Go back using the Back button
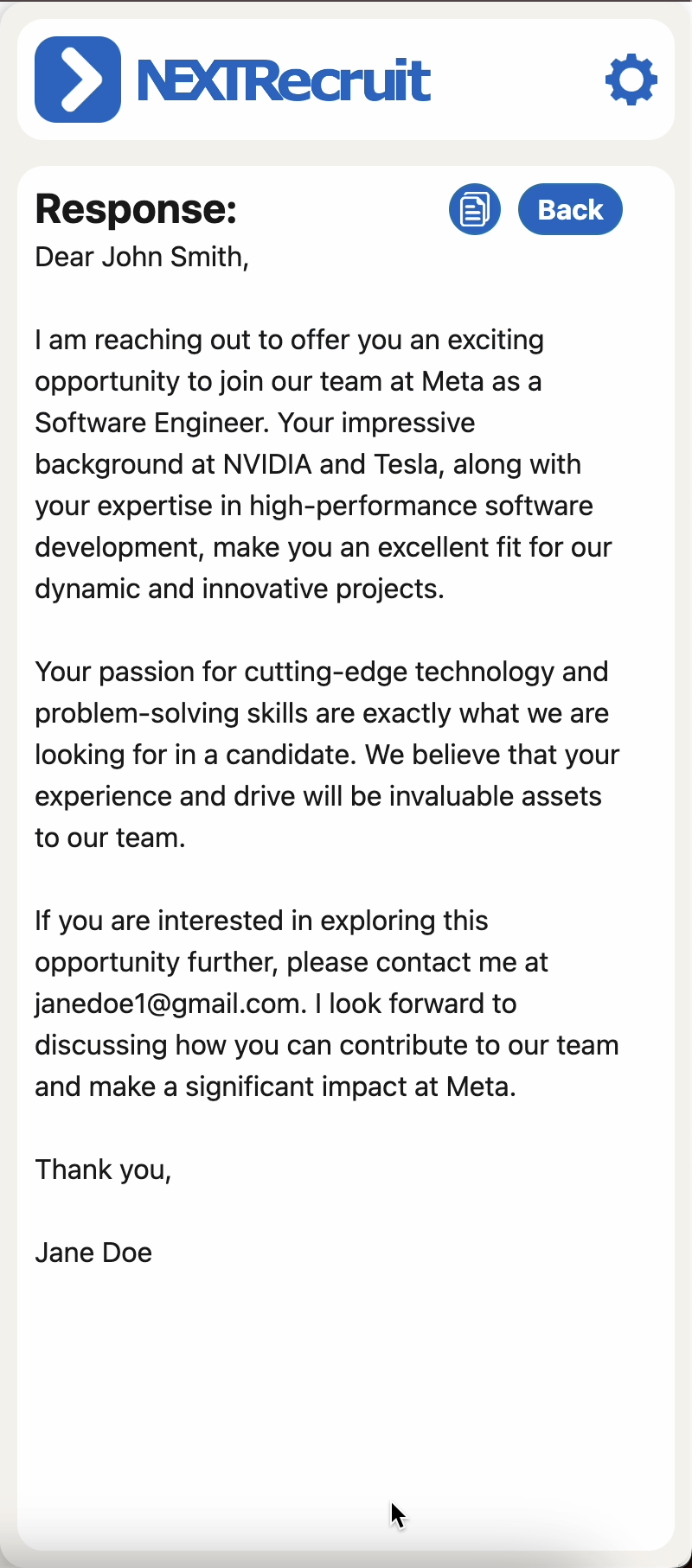 (570, 209)
